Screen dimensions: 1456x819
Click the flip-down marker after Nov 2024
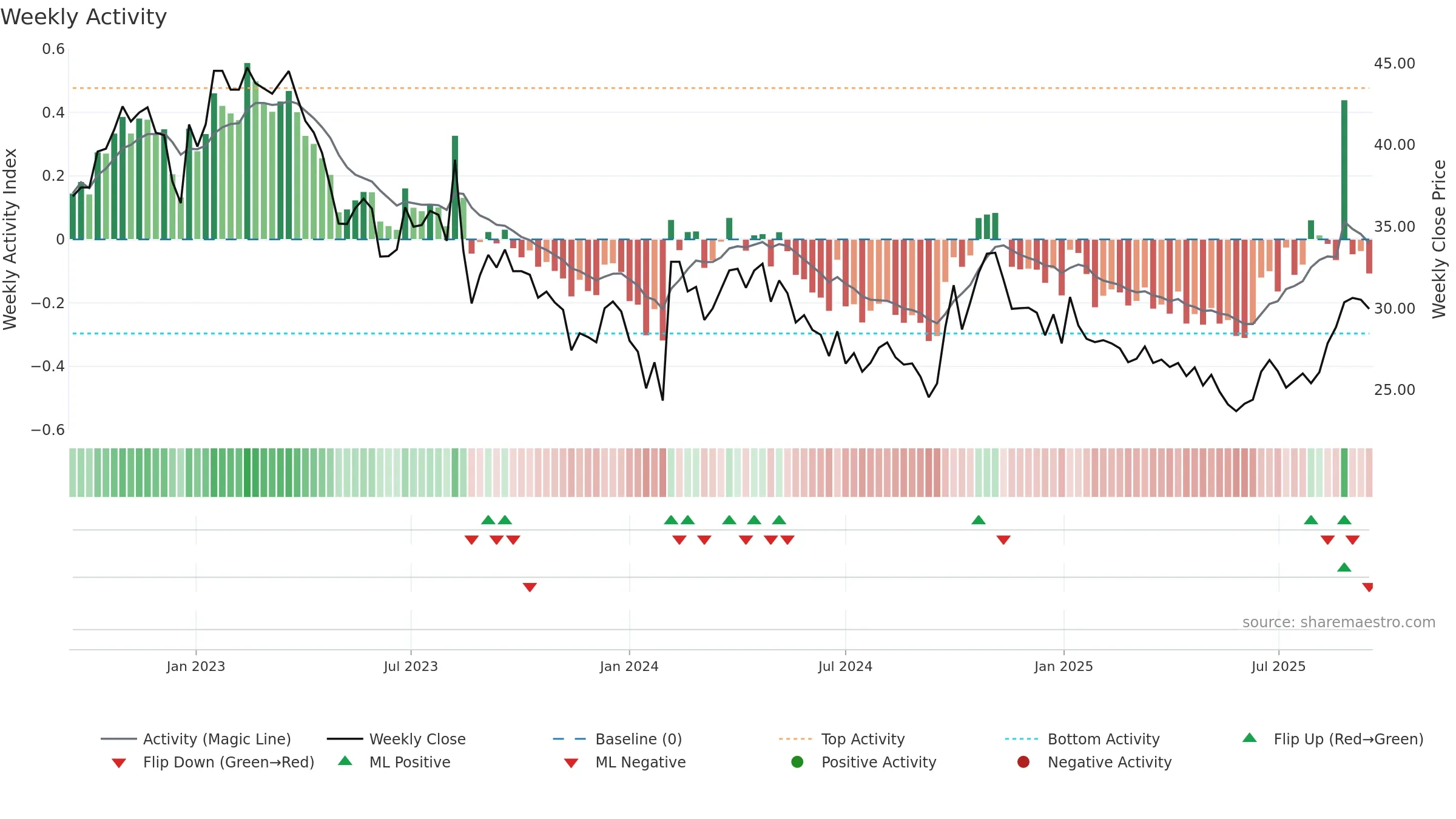tap(1003, 540)
